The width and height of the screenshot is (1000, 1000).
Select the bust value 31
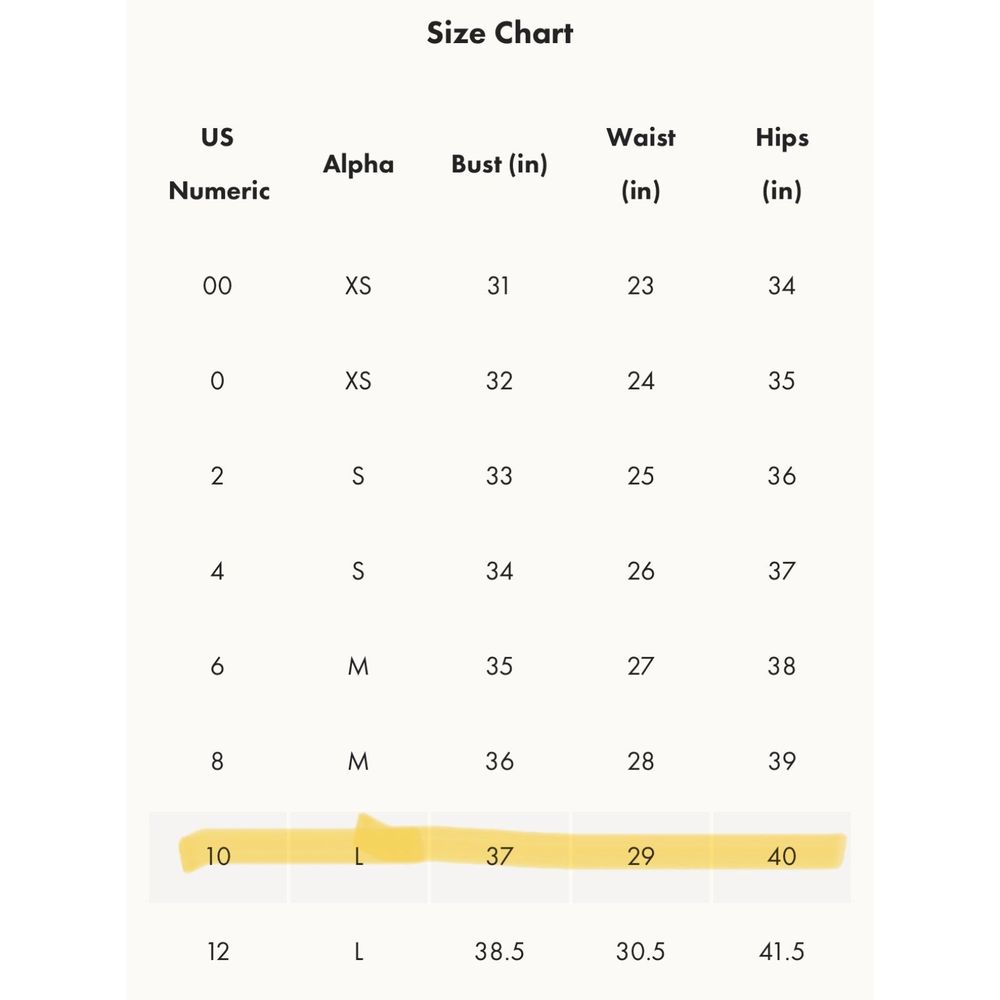pos(499,286)
